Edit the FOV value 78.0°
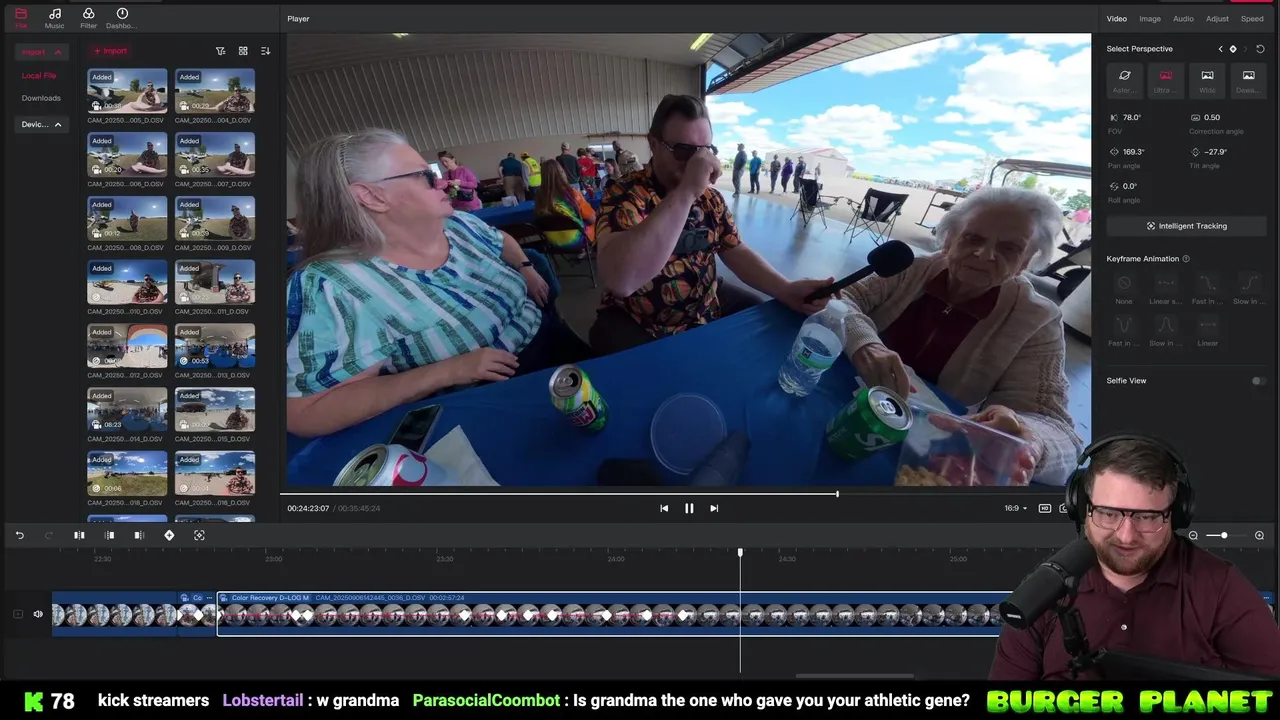1280x720 pixels. click(1132, 117)
